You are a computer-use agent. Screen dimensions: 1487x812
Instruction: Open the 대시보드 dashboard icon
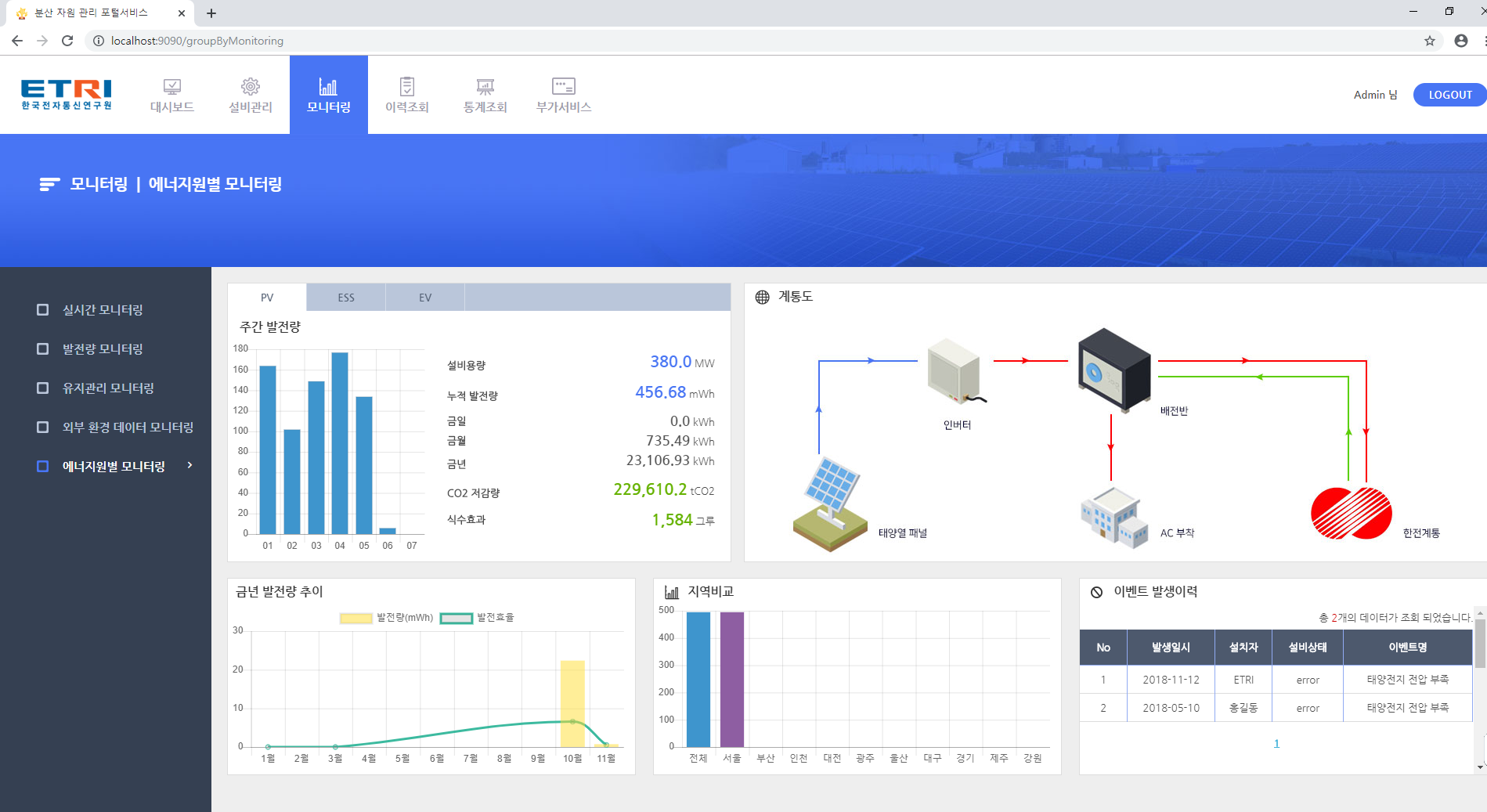172,87
